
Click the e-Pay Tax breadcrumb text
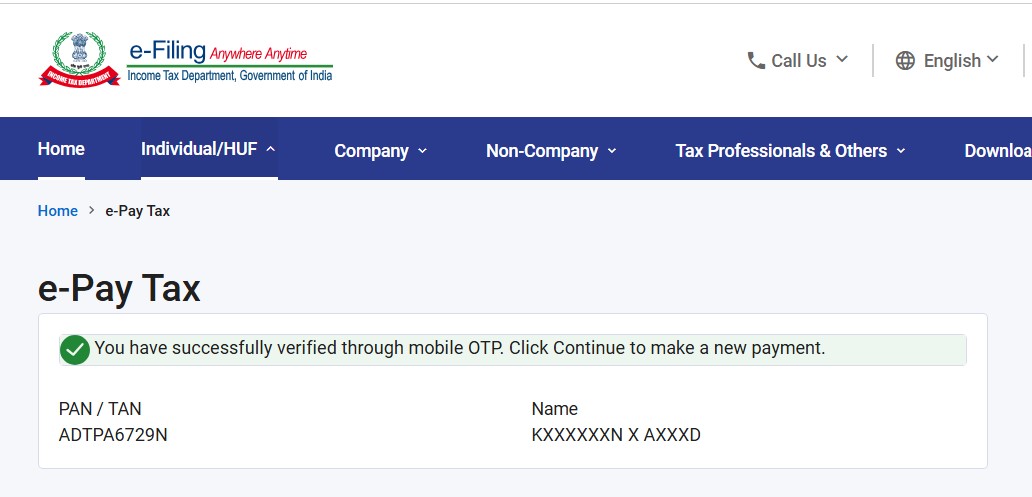click(138, 211)
